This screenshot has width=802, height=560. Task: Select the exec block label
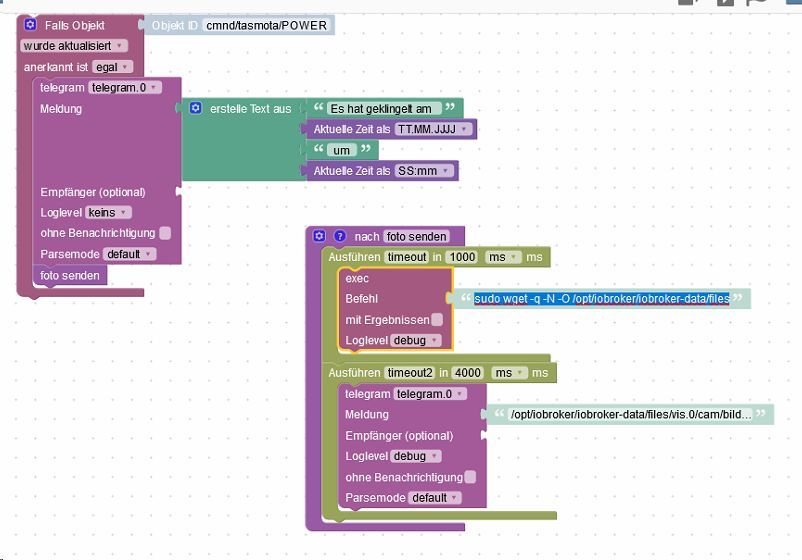(x=357, y=278)
